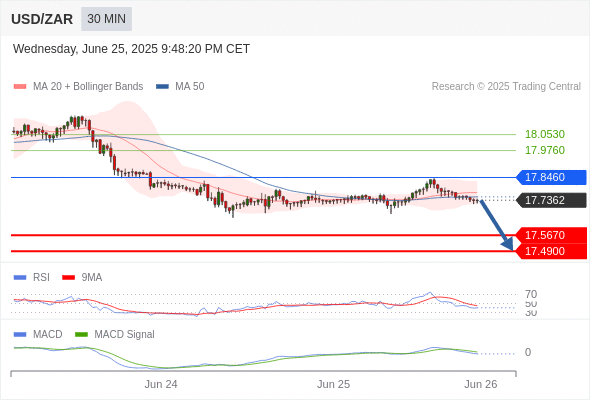
Task: Click the Jun 26 date axis label
Action: tap(481, 385)
